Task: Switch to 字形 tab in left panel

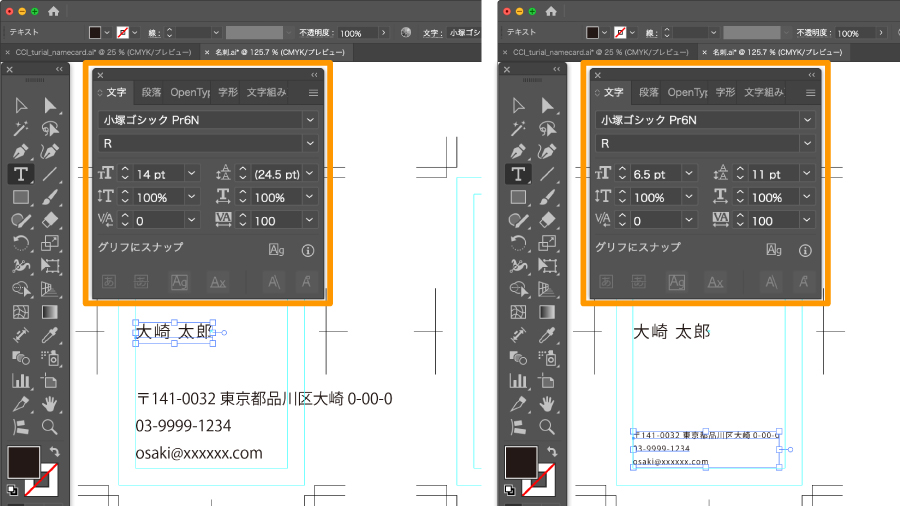Action: click(228, 92)
